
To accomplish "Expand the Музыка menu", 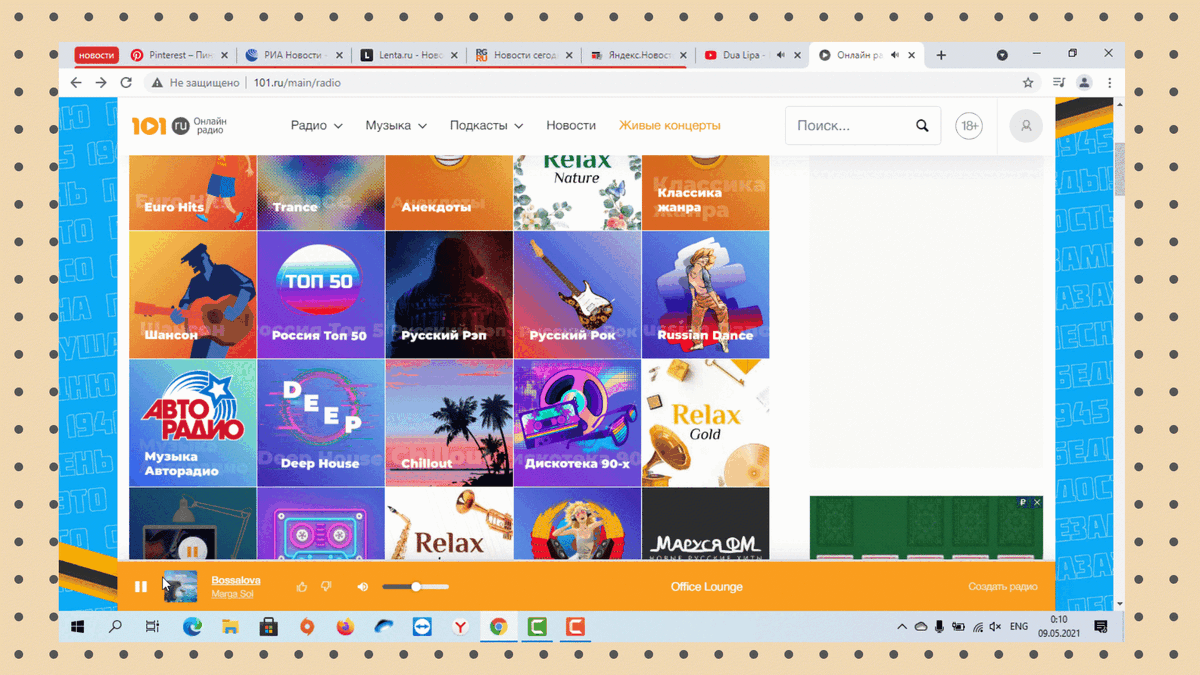I will [x=396, y=126].
